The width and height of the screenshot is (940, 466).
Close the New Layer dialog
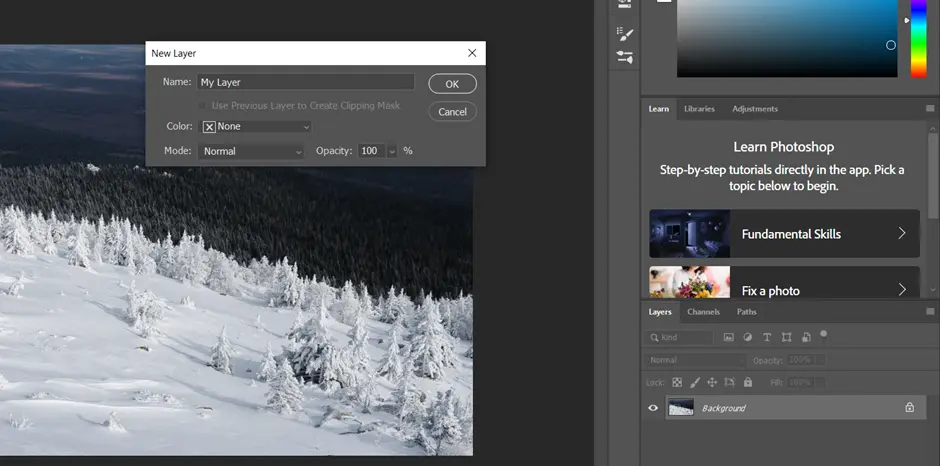click(x=472, y=53)
